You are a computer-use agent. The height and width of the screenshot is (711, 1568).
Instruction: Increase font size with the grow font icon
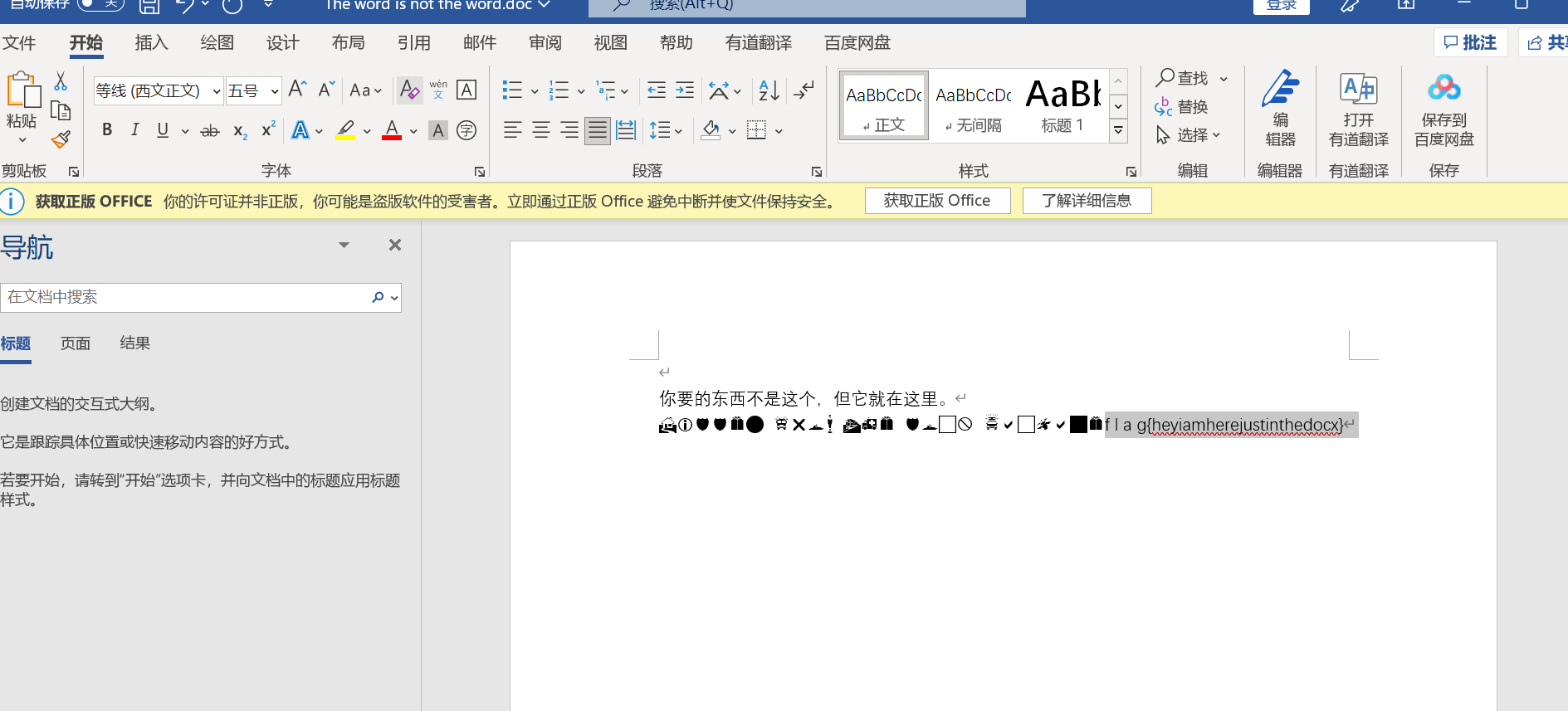click(x=298, y=90)
